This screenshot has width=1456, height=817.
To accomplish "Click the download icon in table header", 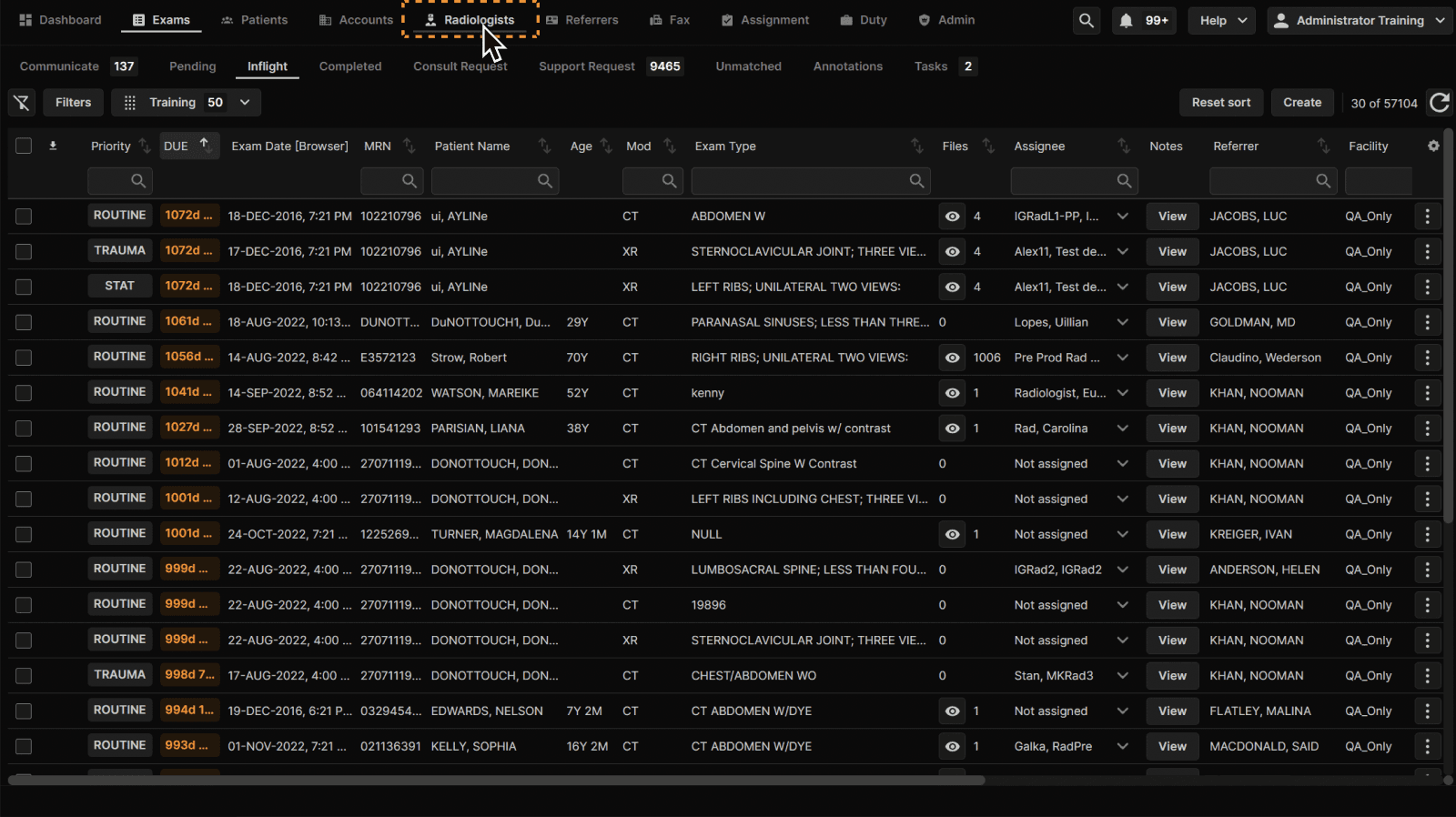I will click(x=53, y=146).
